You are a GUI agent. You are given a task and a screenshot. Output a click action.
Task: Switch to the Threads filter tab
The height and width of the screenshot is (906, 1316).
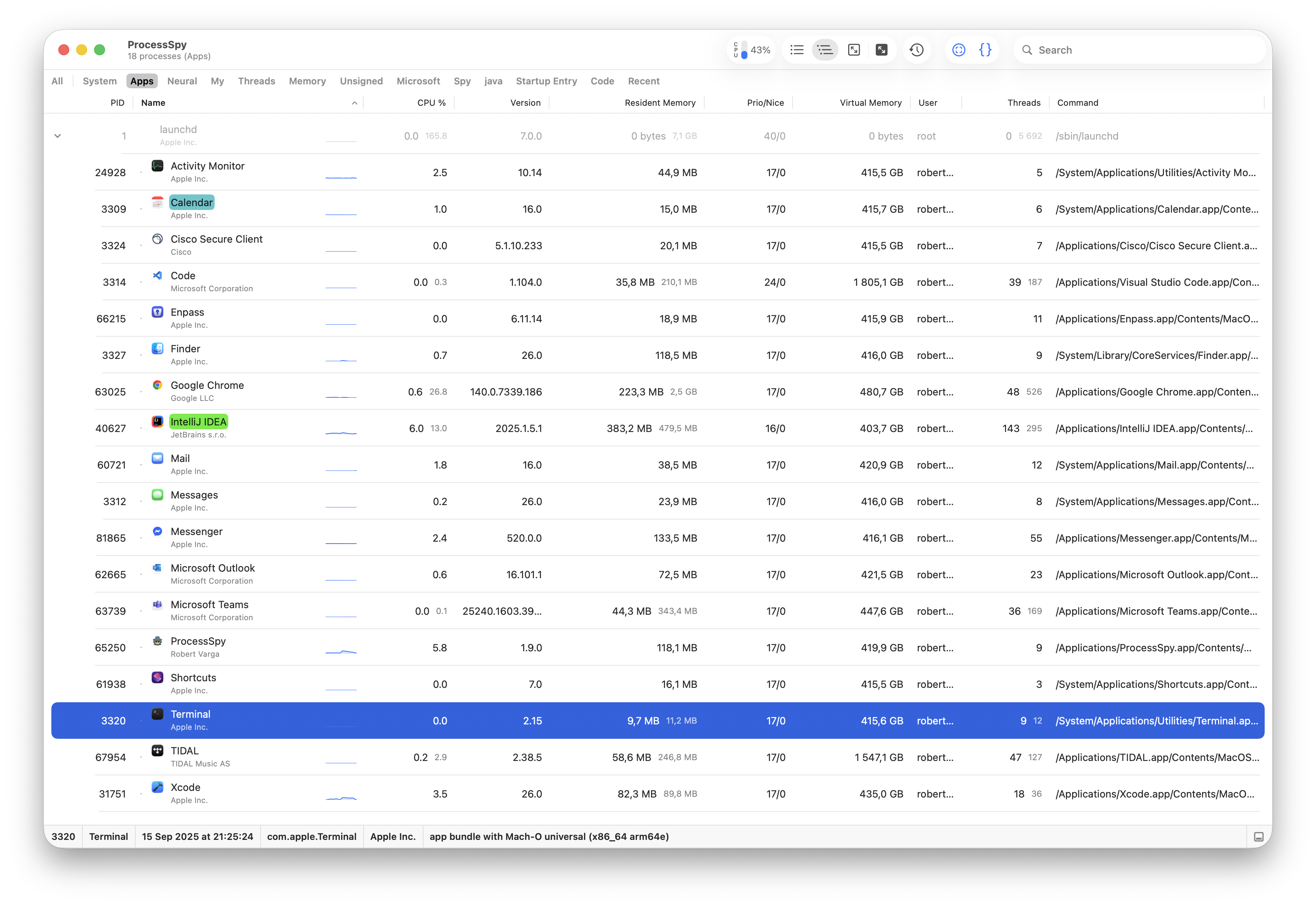(256, 81)
